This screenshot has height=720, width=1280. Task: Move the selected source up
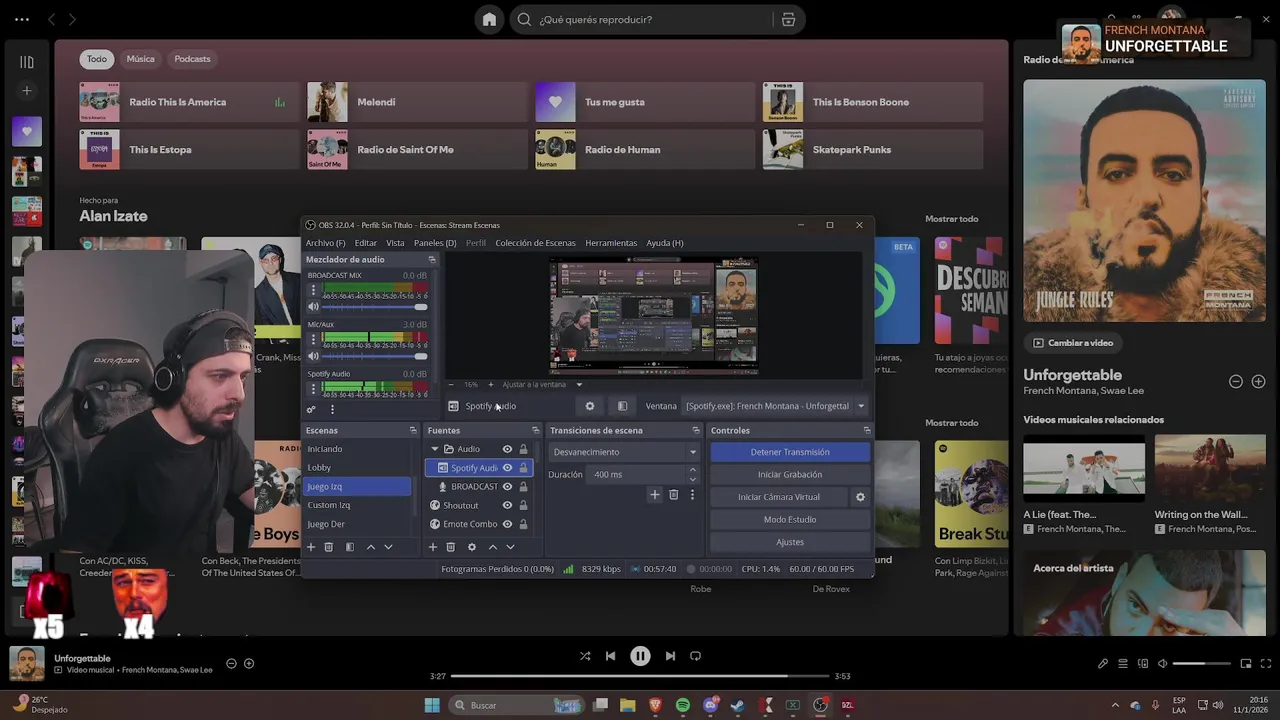(x=492, y=547)
